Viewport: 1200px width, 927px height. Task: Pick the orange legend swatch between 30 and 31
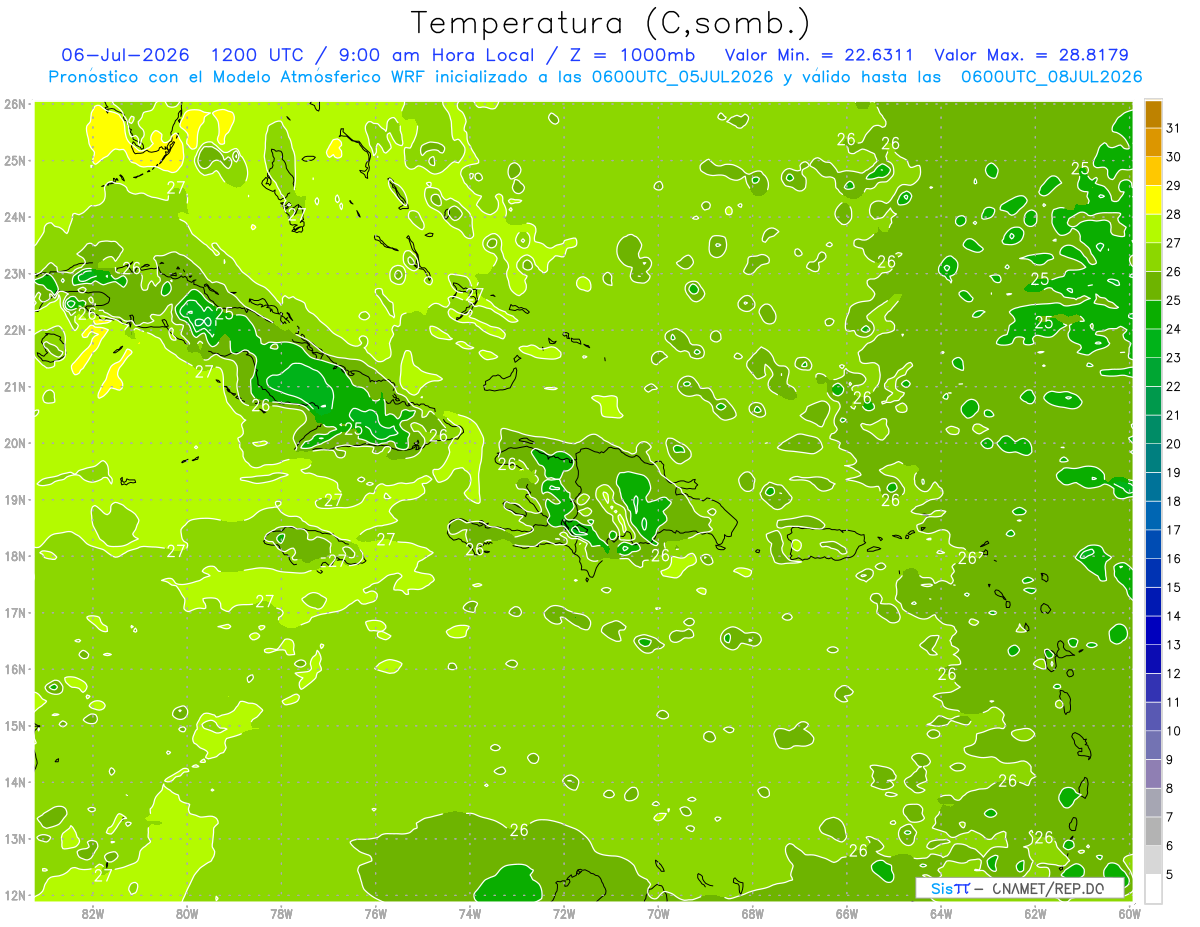1153,143
